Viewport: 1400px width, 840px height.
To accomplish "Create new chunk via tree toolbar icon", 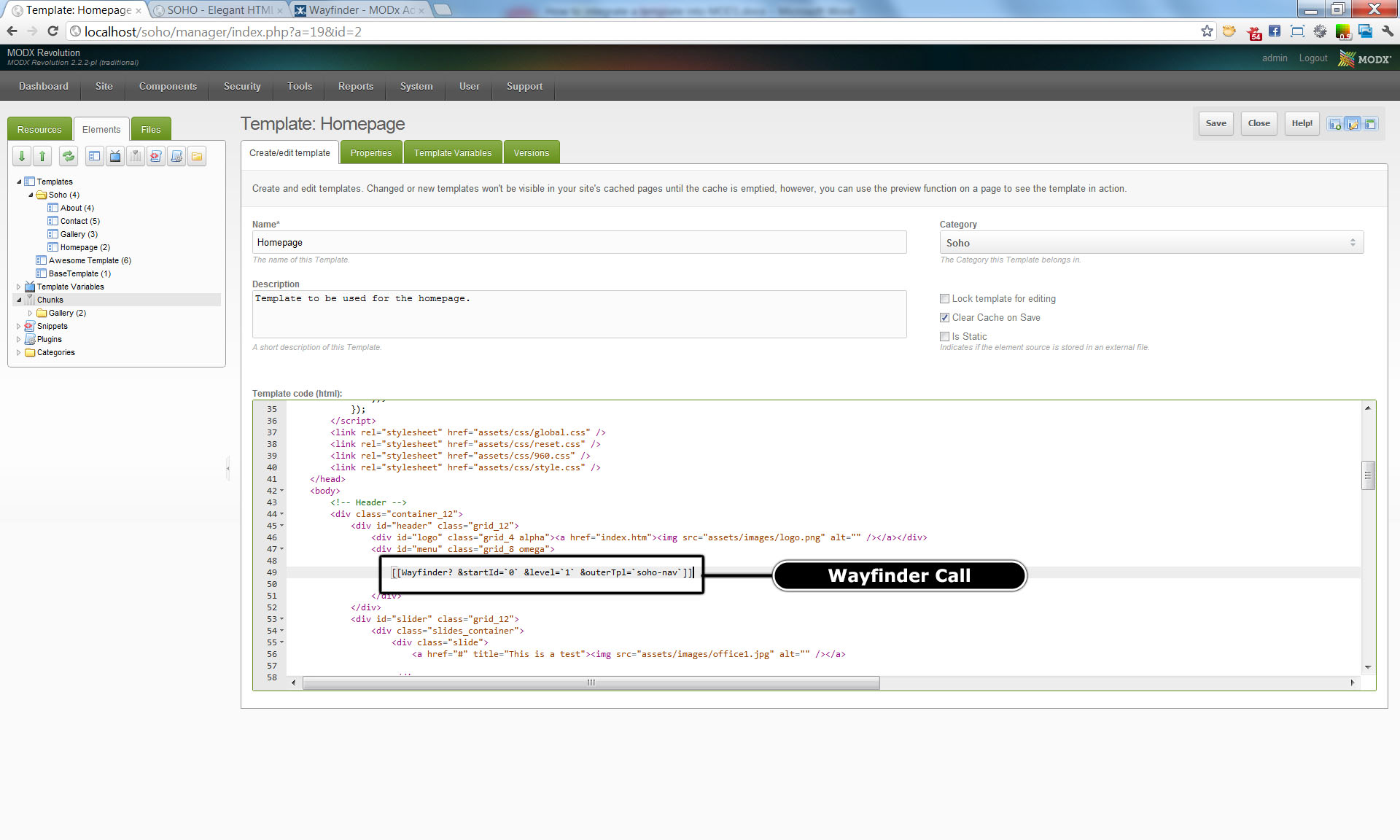I will [x=136, y=156].
